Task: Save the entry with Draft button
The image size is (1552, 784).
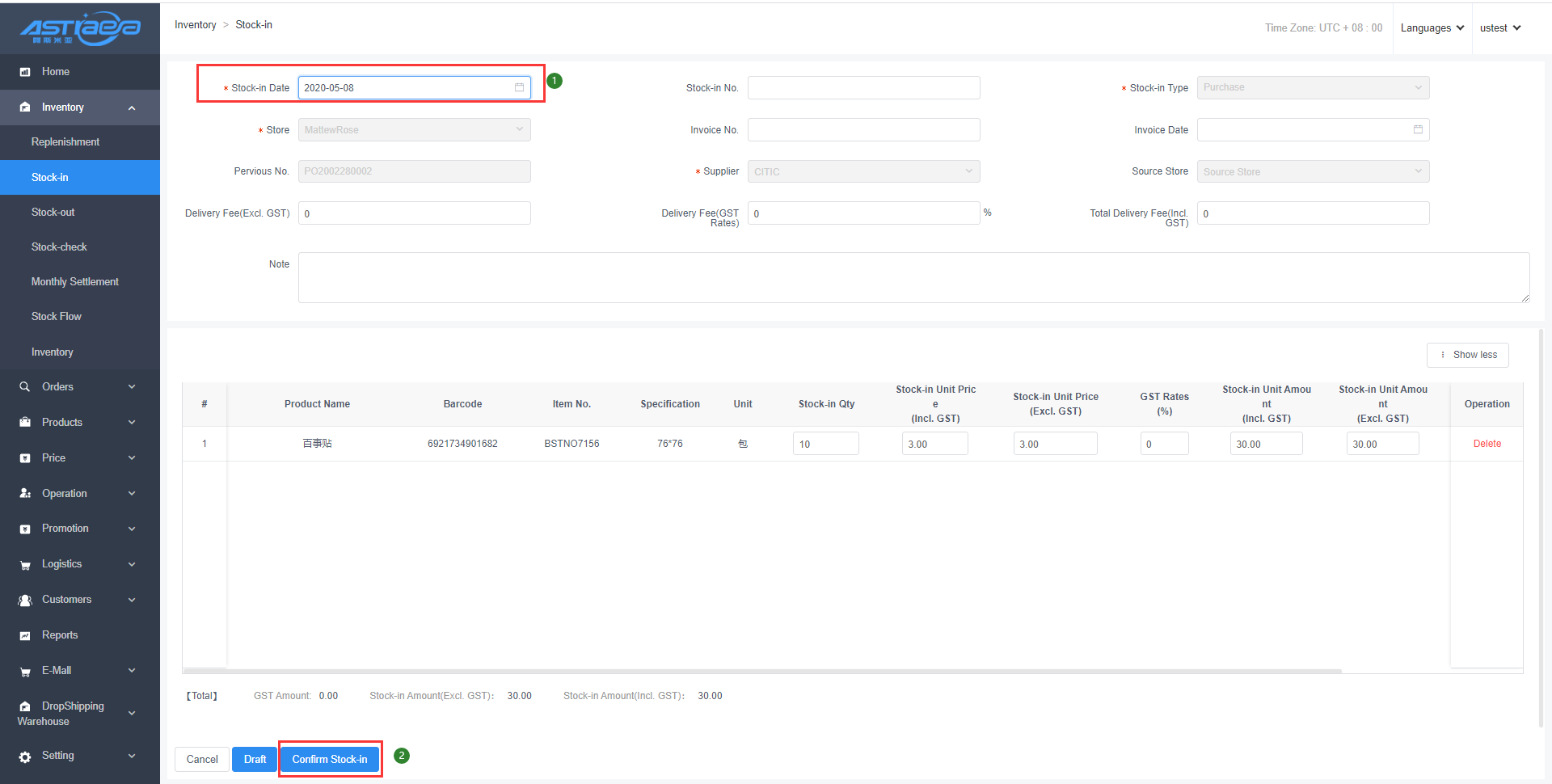Action: 255,759
